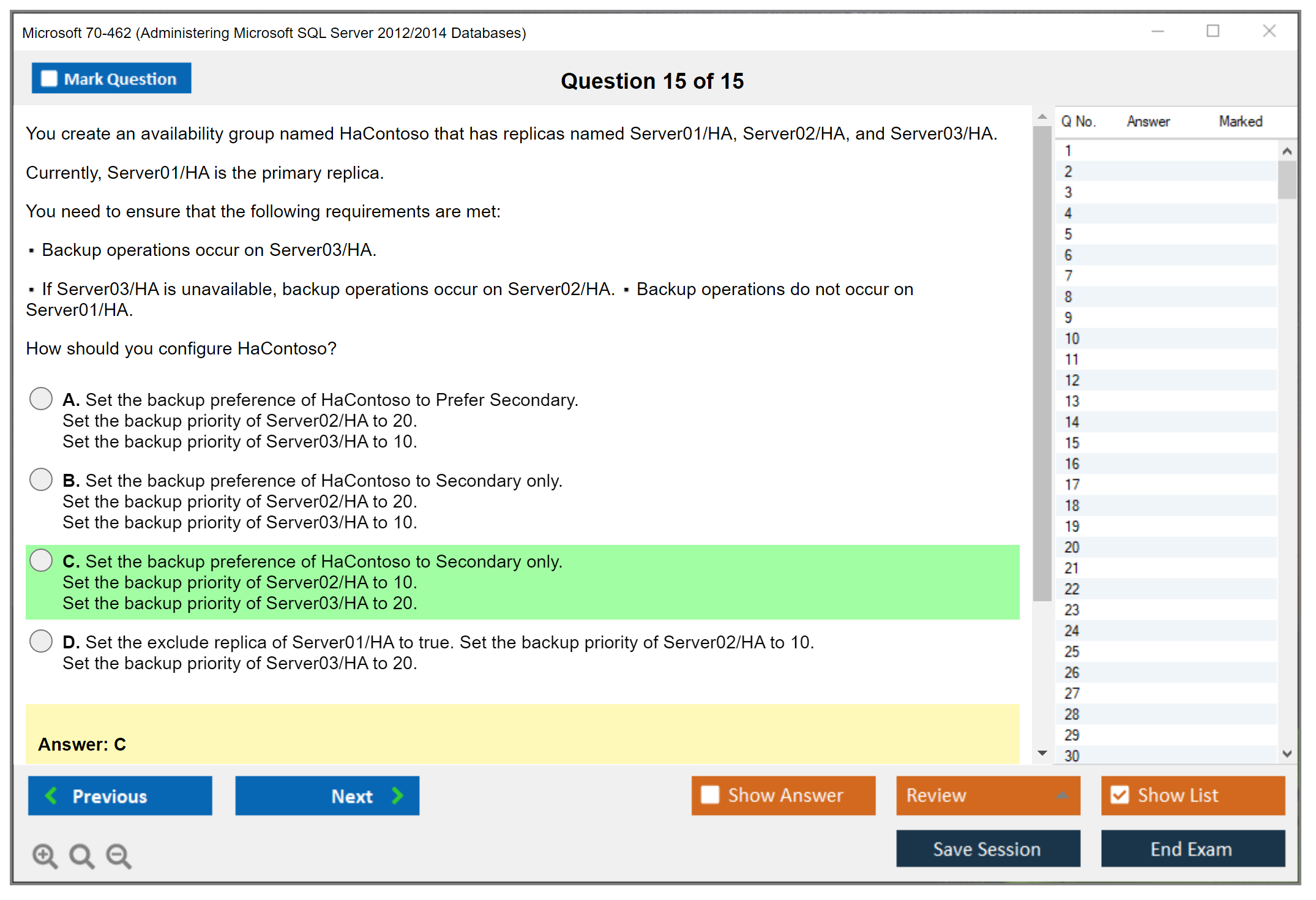Image resolution: width=1316 pixels, height=900 pixels.
Task: Click the green left arrow on Previous
Action: coord(52,795)
